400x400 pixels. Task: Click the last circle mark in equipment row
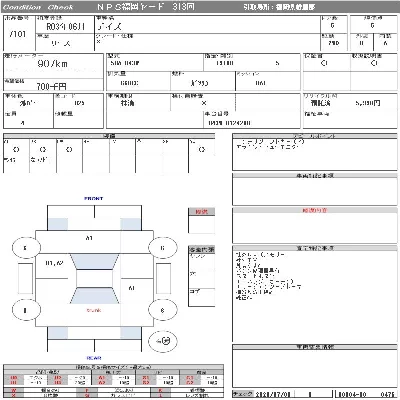pyautogui.click(x=202, y=150)
